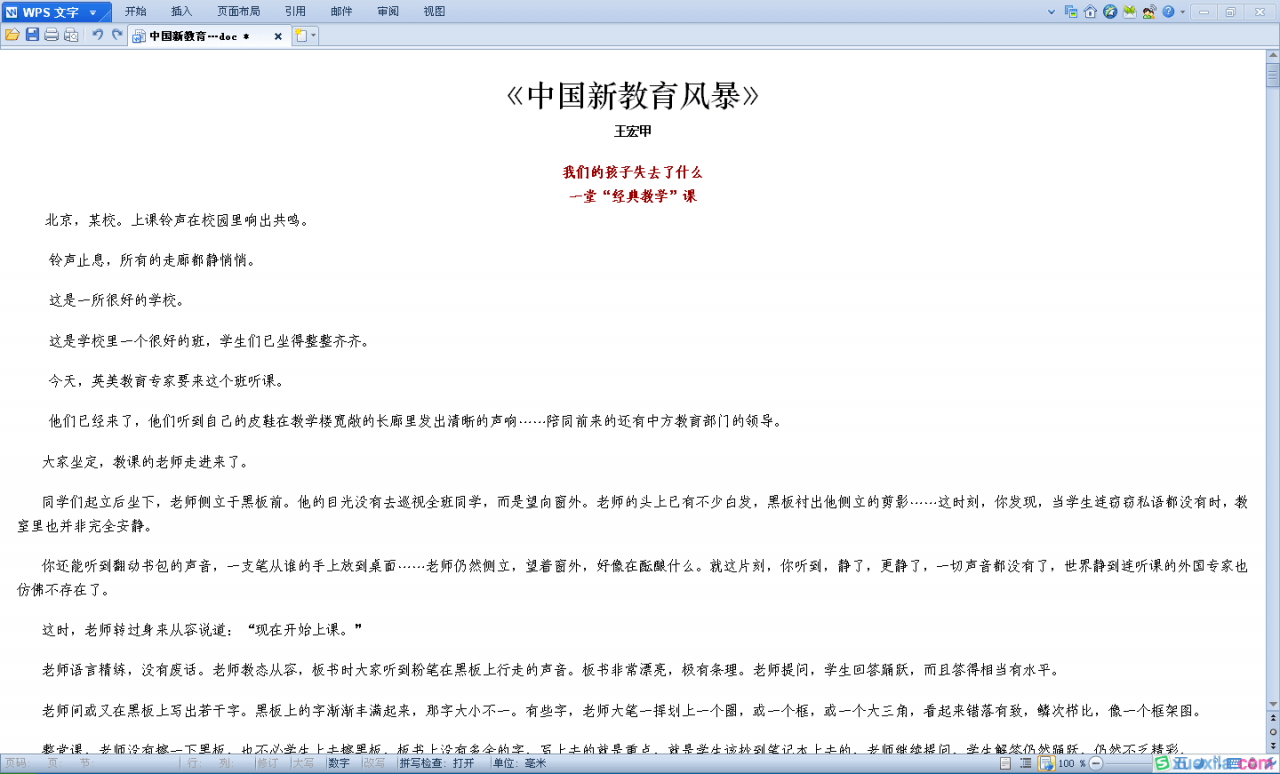1280x774 pixels.
Task: Switch to outline view in the status bar
Action: pyautogui.click(x=1025, y=763)
